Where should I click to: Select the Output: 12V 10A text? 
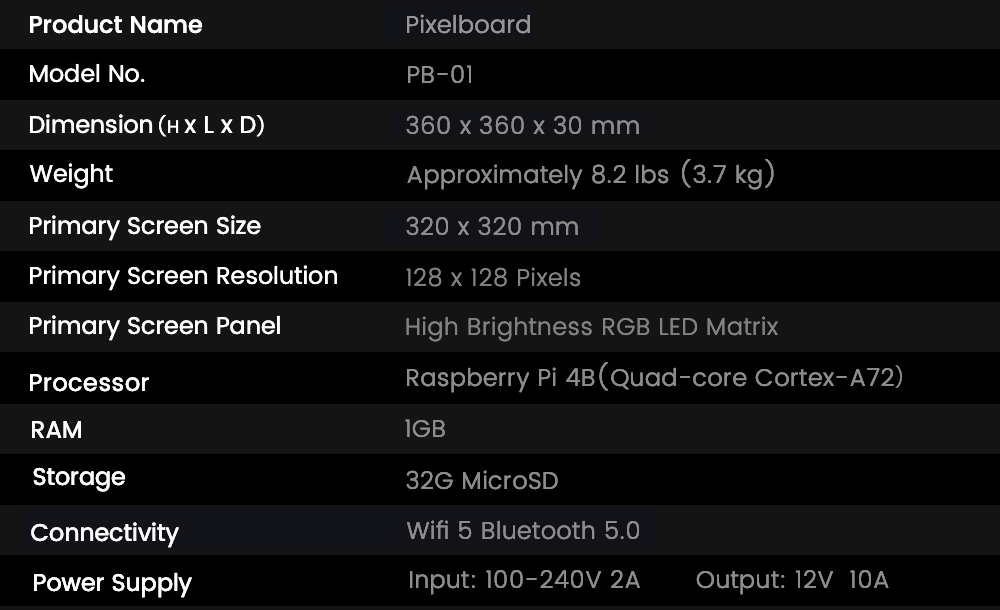[x=792, y=580]
